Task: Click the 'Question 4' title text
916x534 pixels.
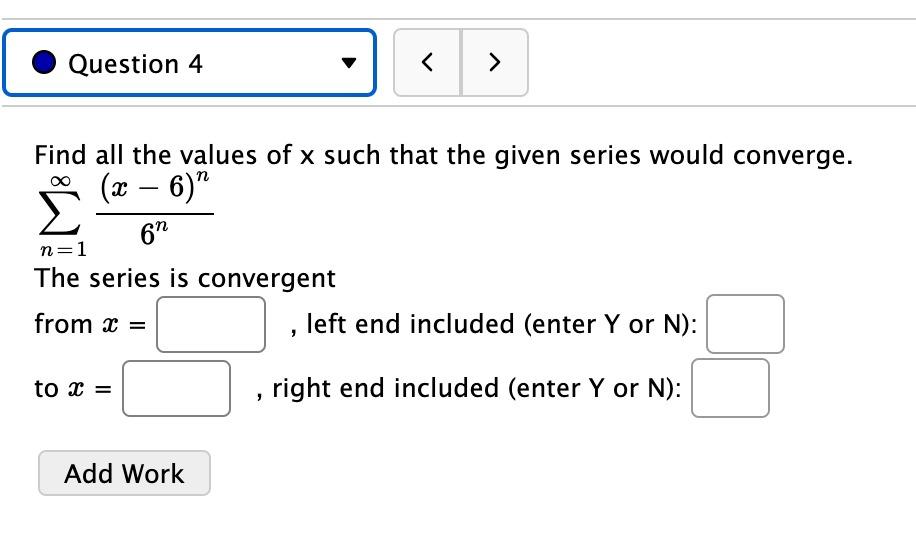Action: pos(135,64)
